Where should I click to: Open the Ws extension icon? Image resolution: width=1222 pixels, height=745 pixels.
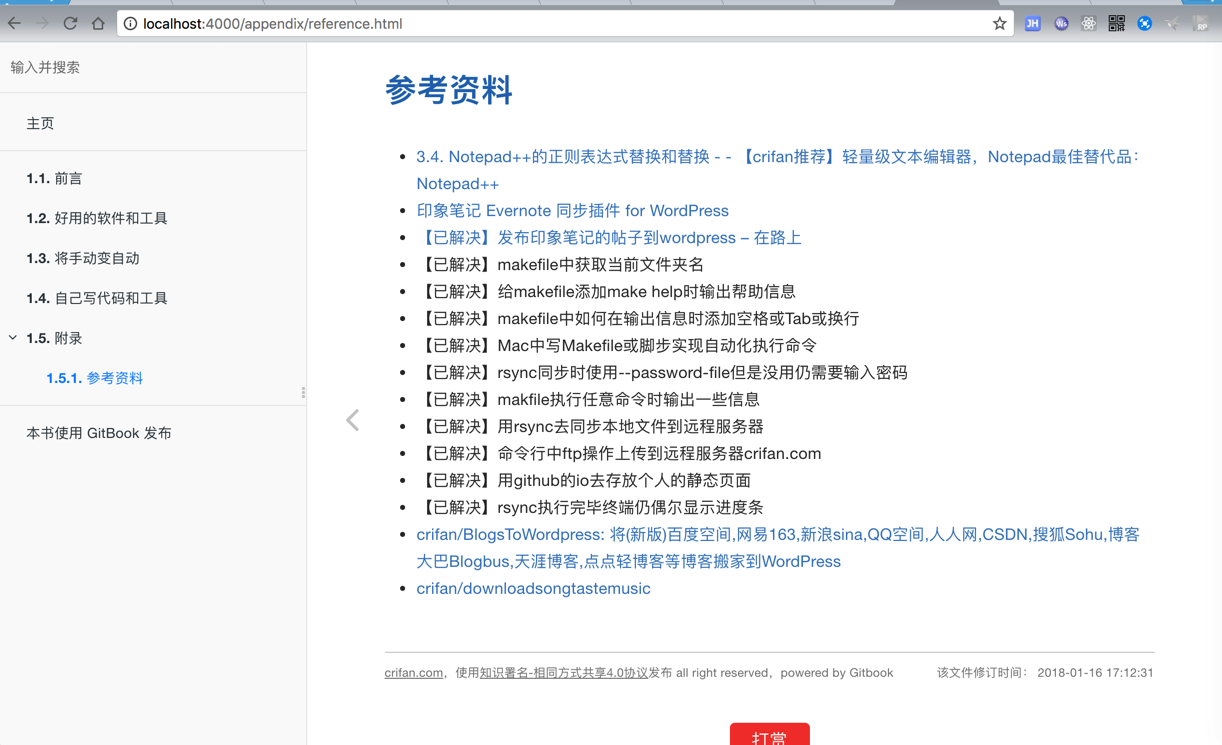coord(1061,23)
